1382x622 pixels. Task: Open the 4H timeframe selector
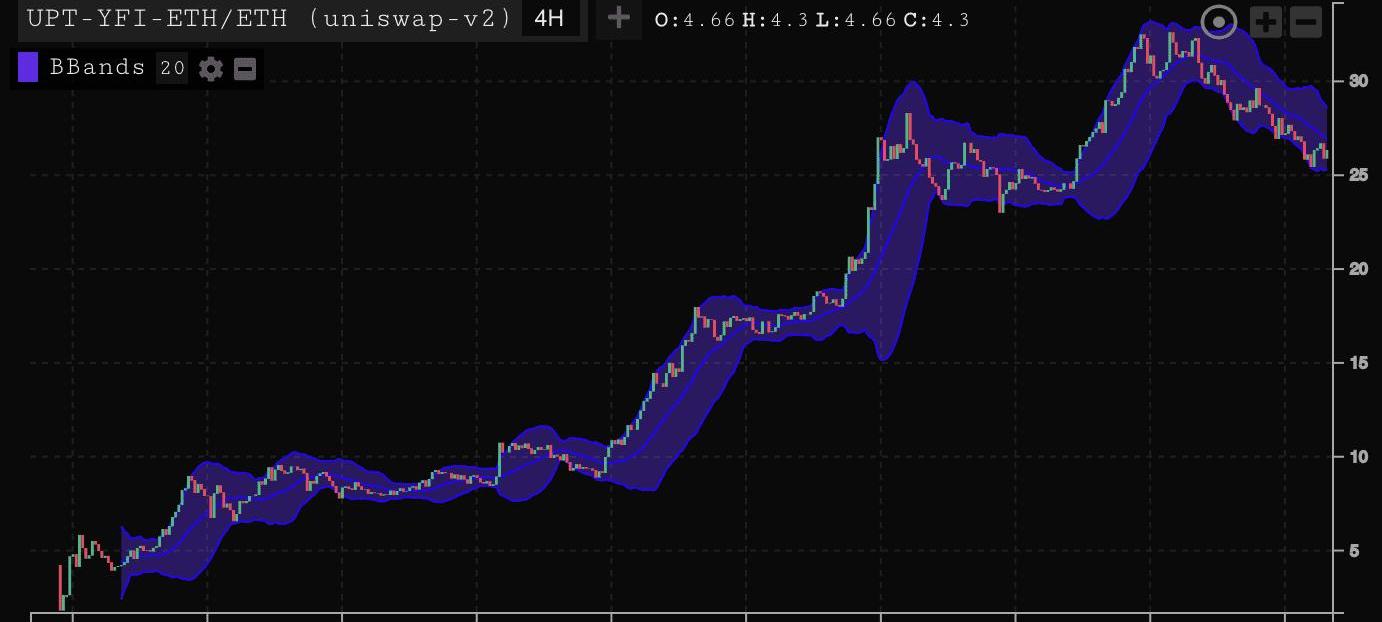coord(549,18)
